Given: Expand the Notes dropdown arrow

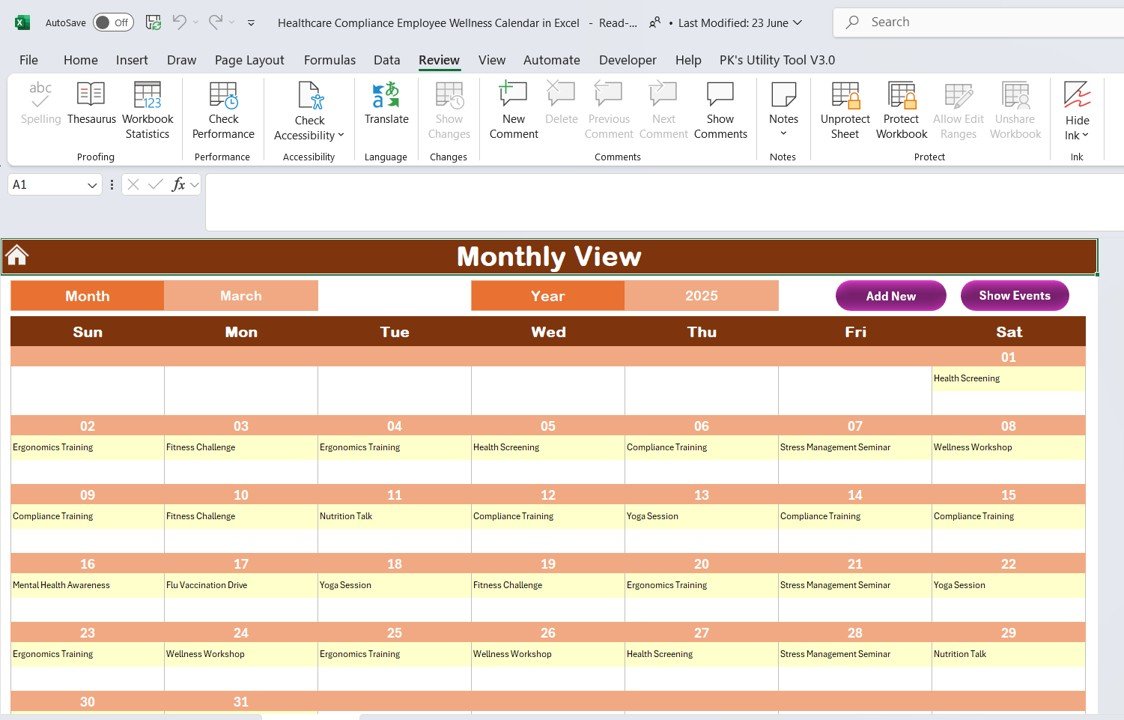Looking at the screenshot, I should coord(784,133).
